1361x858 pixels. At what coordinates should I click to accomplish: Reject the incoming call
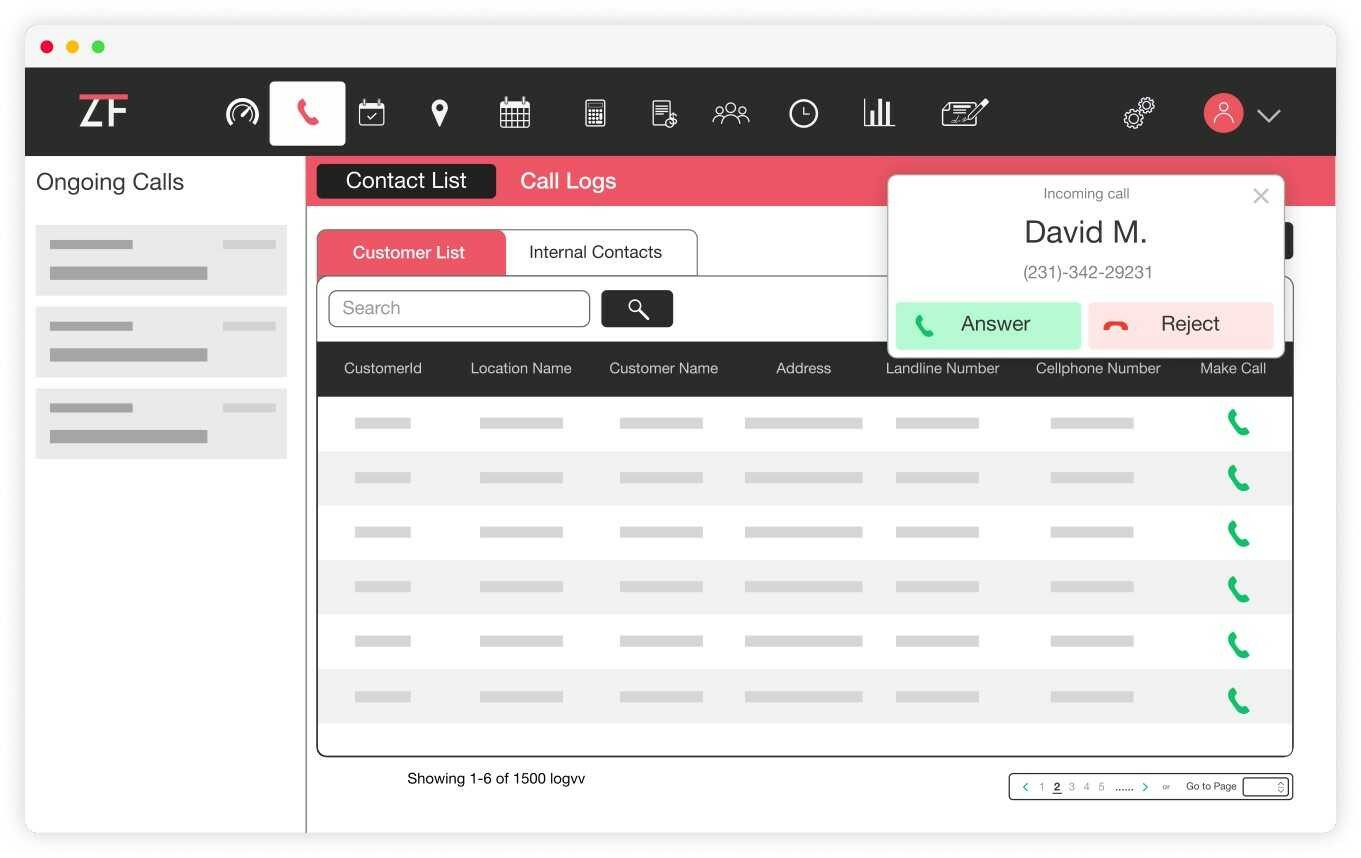pos(1180,325)
